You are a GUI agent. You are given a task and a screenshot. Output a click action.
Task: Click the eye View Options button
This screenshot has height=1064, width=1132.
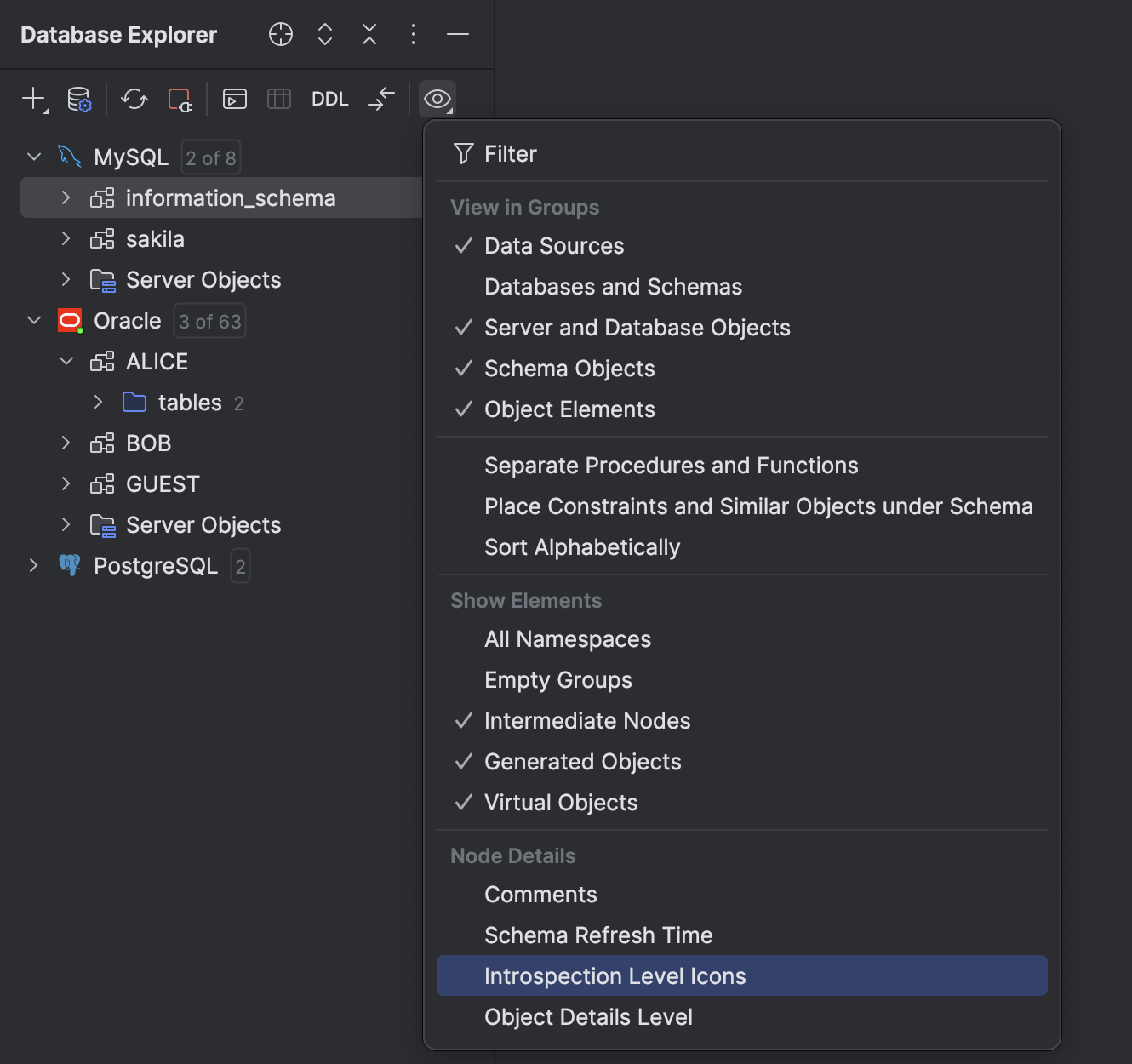tap(437, 99)
